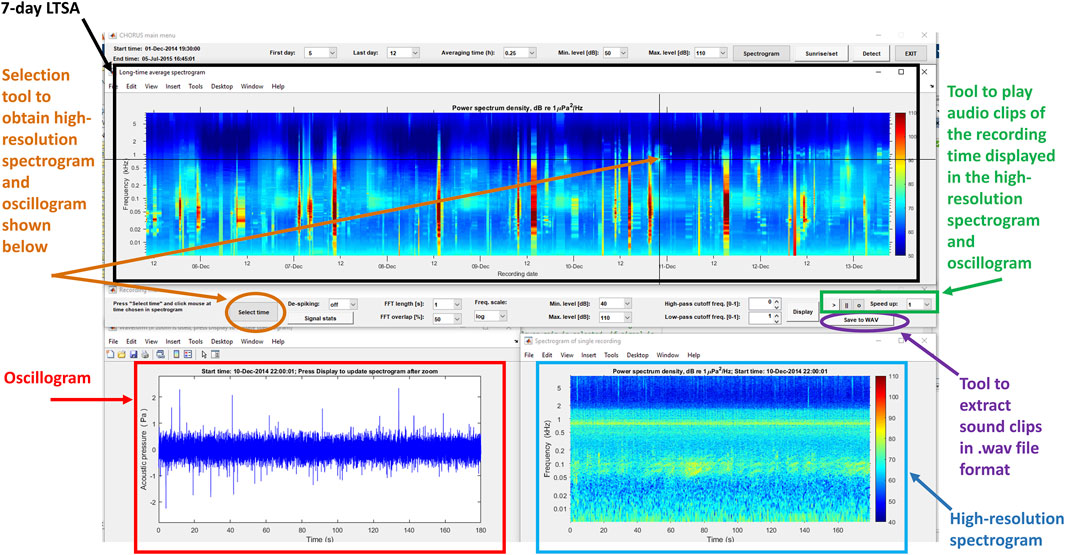Open De-spiking dropdown
The height and width of the screenshot is (555, 1065).
click(x=342, y=304)
